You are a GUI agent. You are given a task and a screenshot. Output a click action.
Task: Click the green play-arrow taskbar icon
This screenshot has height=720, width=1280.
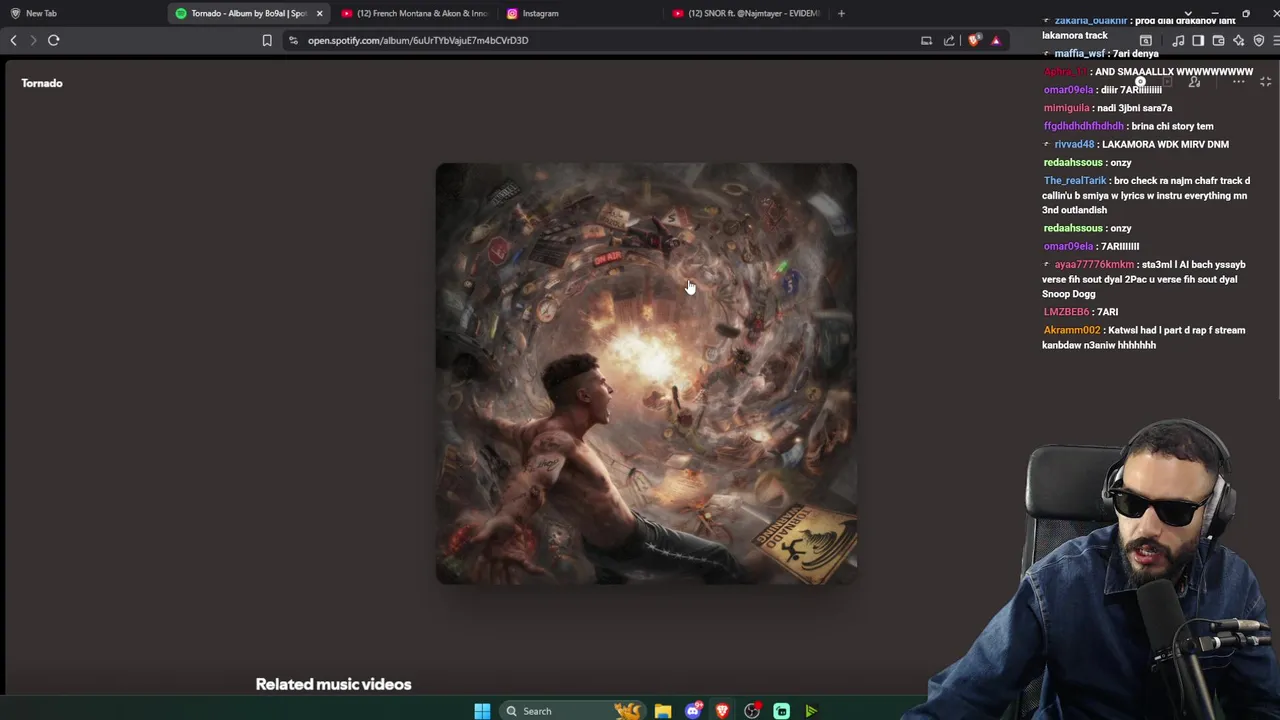click(811, 711)
